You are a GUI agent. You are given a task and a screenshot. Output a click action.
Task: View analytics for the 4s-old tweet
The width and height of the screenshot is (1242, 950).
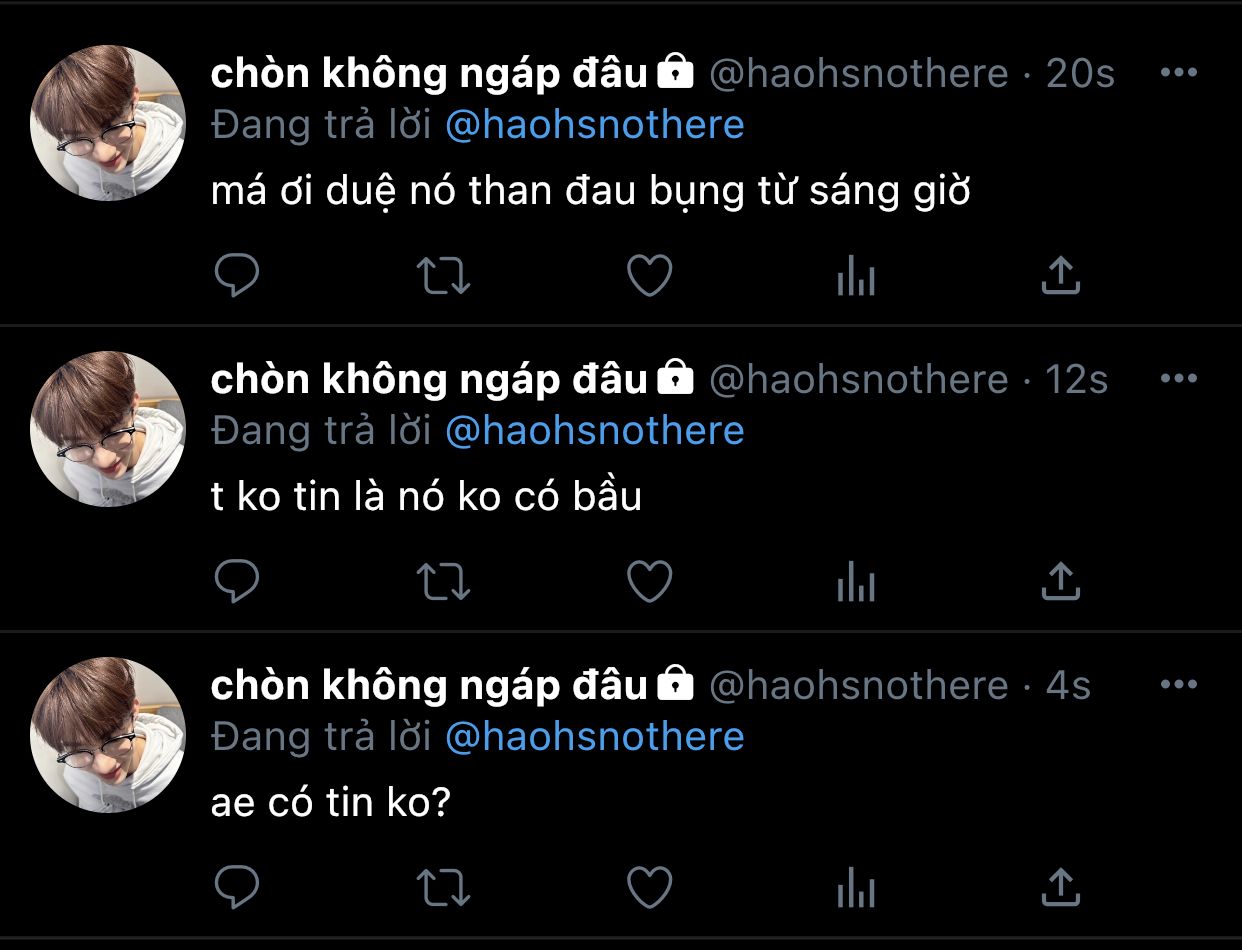click(856, 888)
